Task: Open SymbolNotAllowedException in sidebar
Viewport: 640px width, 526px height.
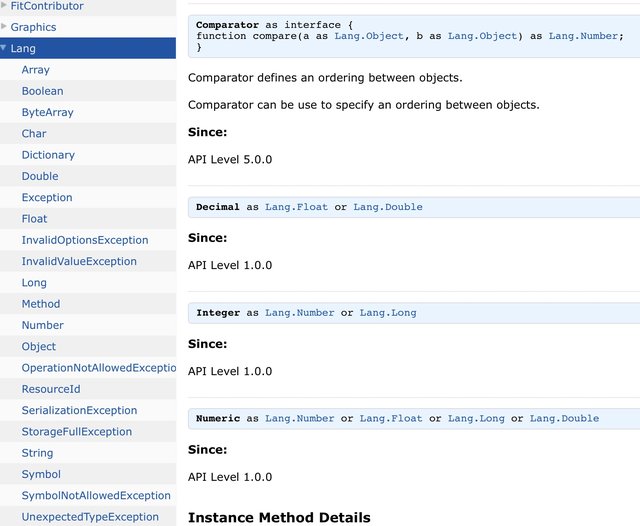Action: click(96, 495)
